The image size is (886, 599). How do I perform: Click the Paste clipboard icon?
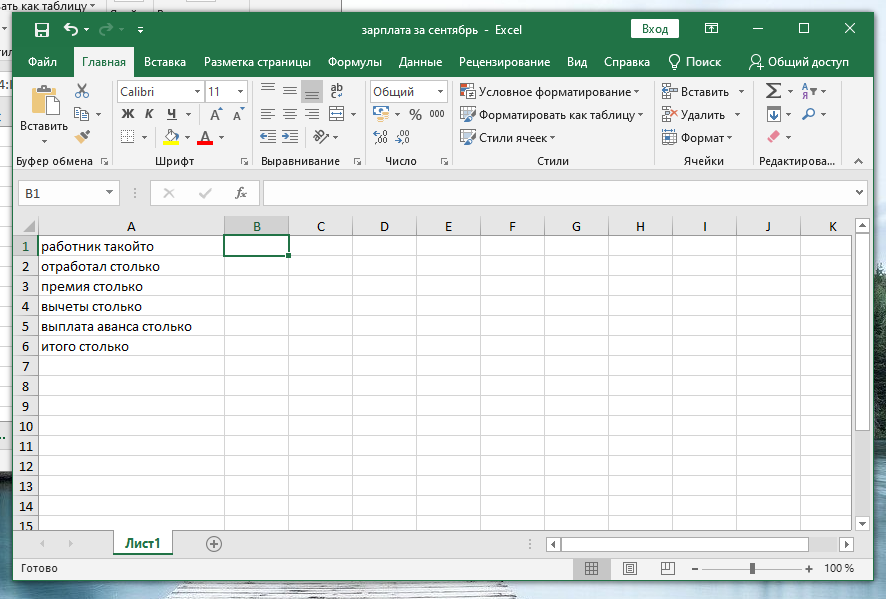[45, 101]
